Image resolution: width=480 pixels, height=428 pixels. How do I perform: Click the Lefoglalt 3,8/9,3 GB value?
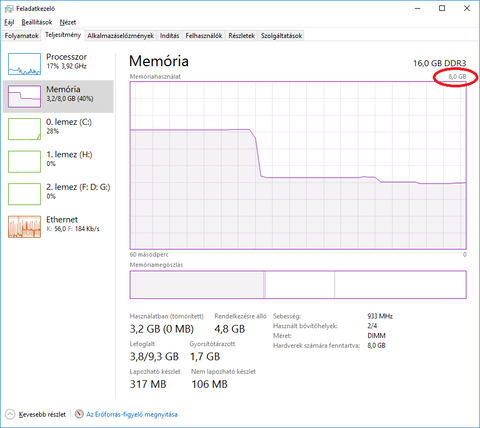point(154,357)
